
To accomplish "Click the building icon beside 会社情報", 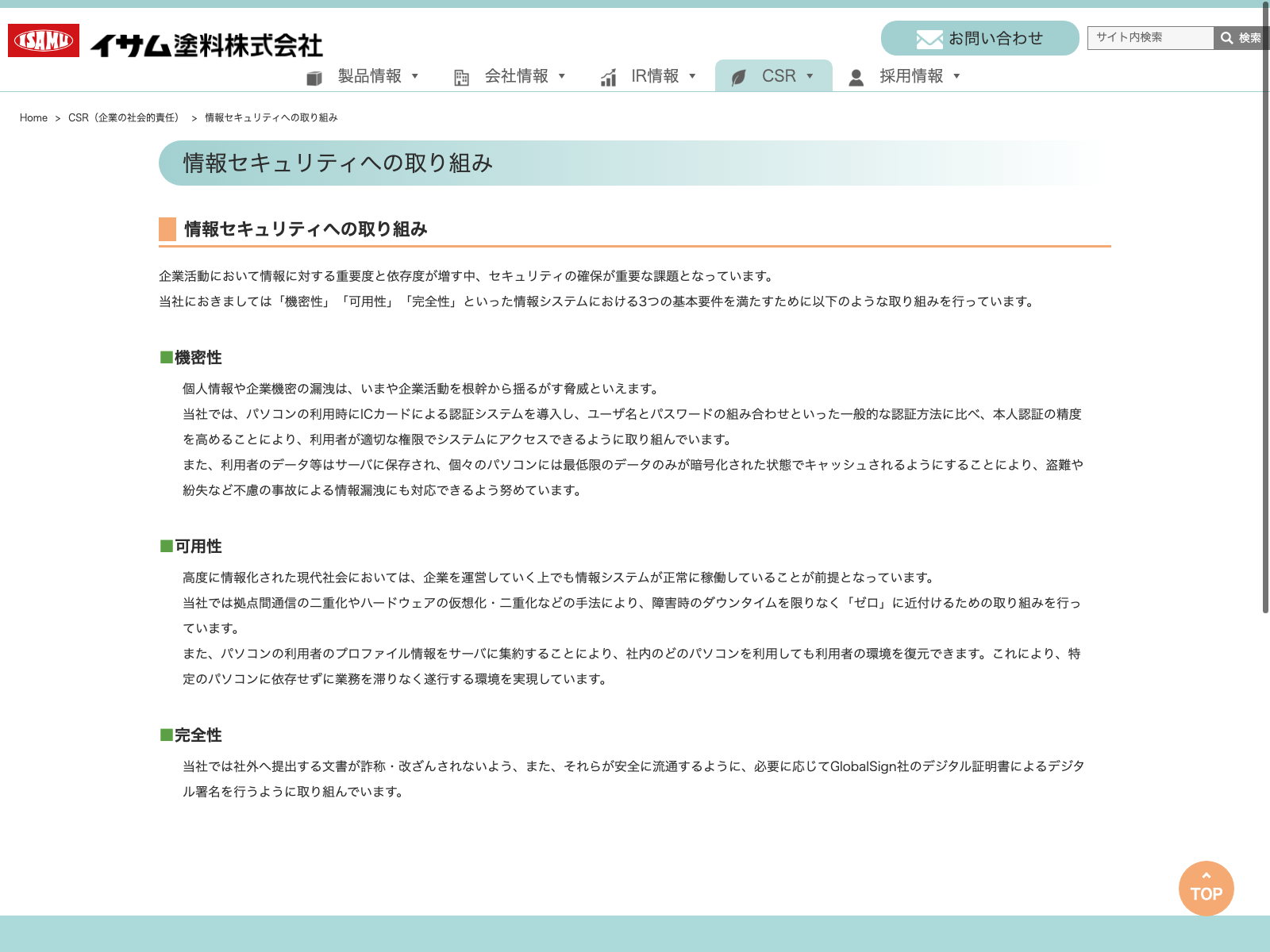I will (461, 78).
